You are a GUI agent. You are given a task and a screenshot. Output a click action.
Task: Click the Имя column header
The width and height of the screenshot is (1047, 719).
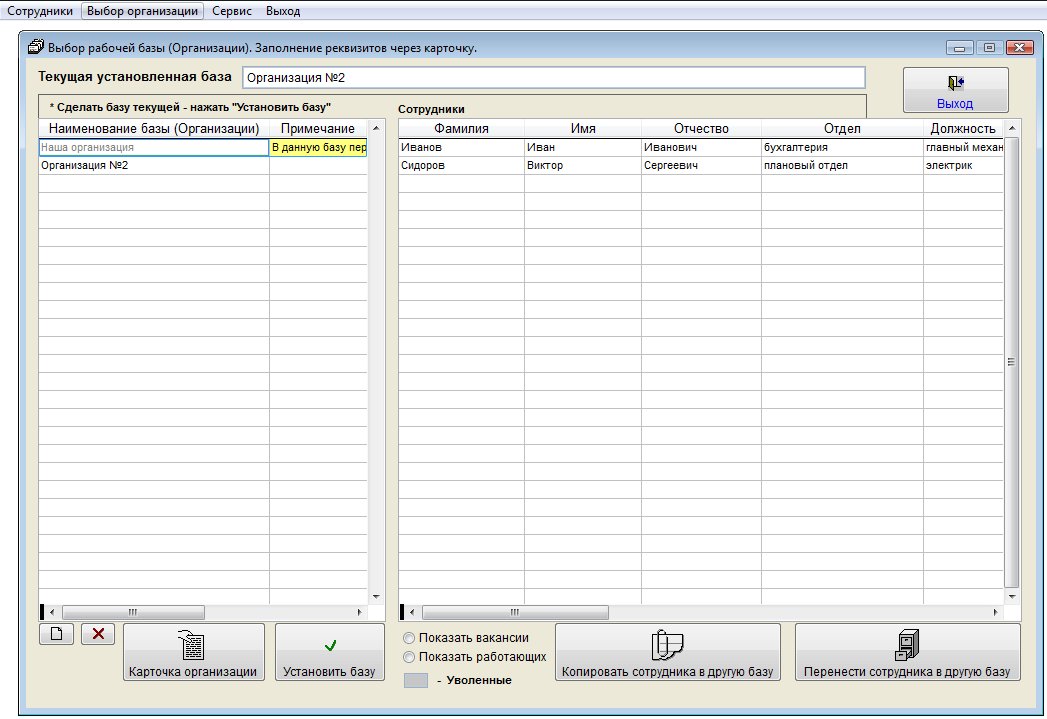pos(583,128)
